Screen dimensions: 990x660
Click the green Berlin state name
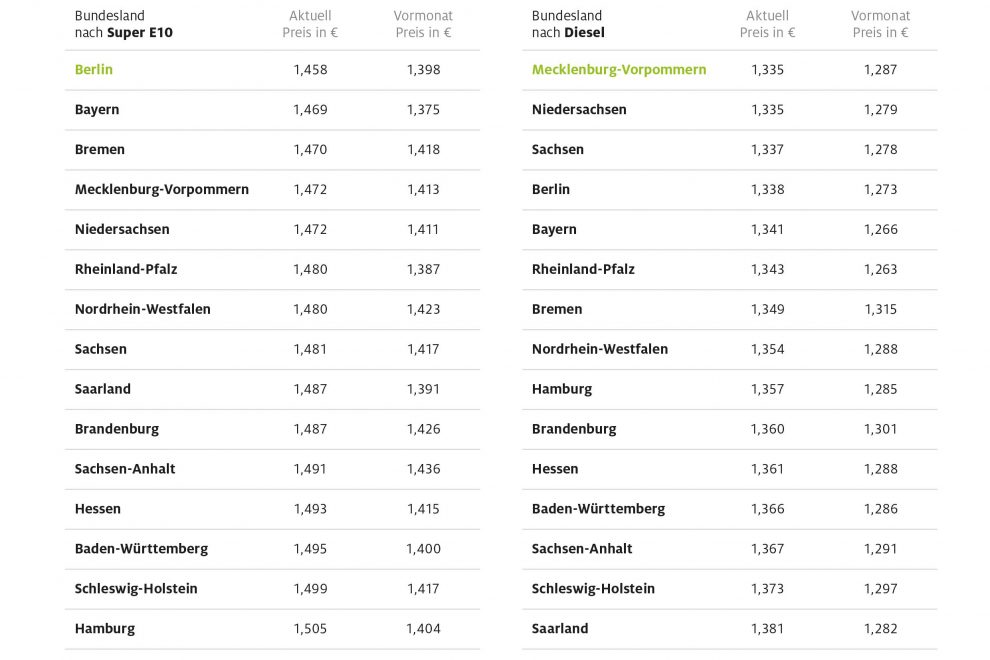tap(94, 70)
